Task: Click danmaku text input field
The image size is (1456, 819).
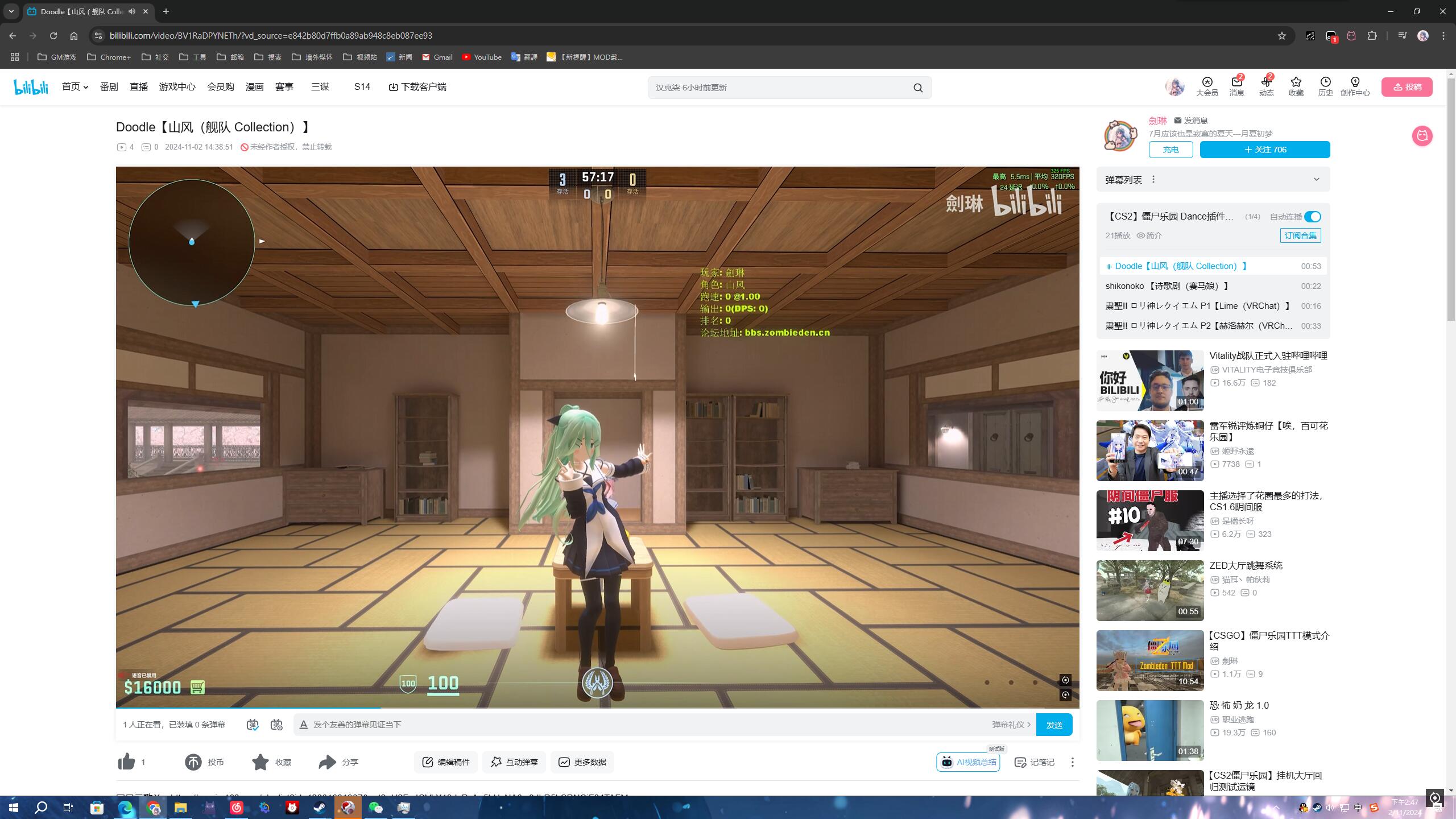Action: click(648, 725)
